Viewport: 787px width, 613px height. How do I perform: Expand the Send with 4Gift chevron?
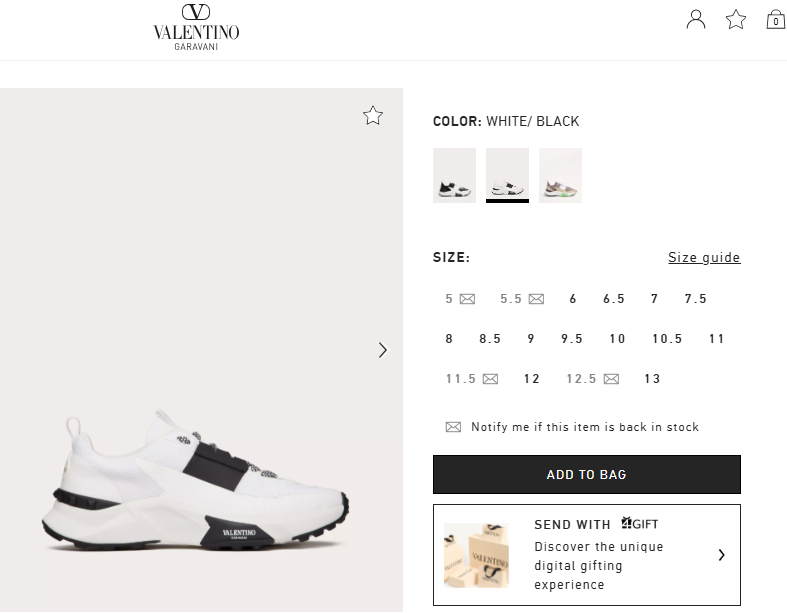pyautogui.click(x=721, y=555)
